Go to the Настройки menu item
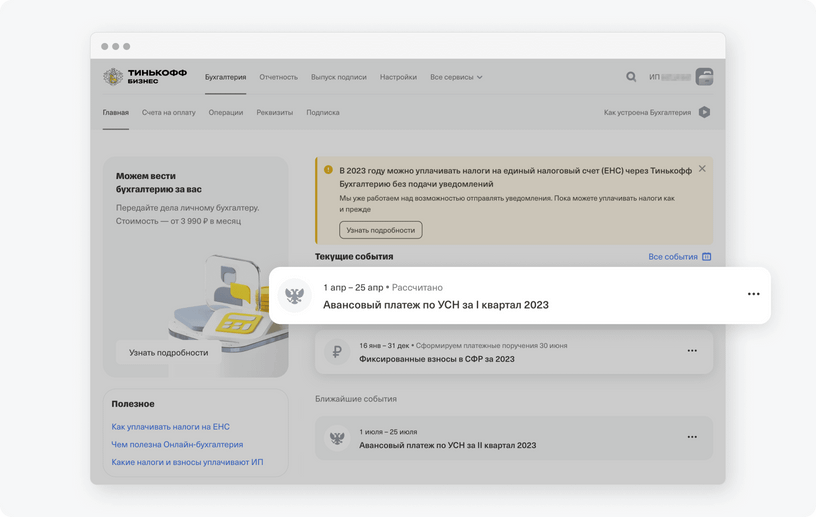816x517 pixels. (398, 77)
